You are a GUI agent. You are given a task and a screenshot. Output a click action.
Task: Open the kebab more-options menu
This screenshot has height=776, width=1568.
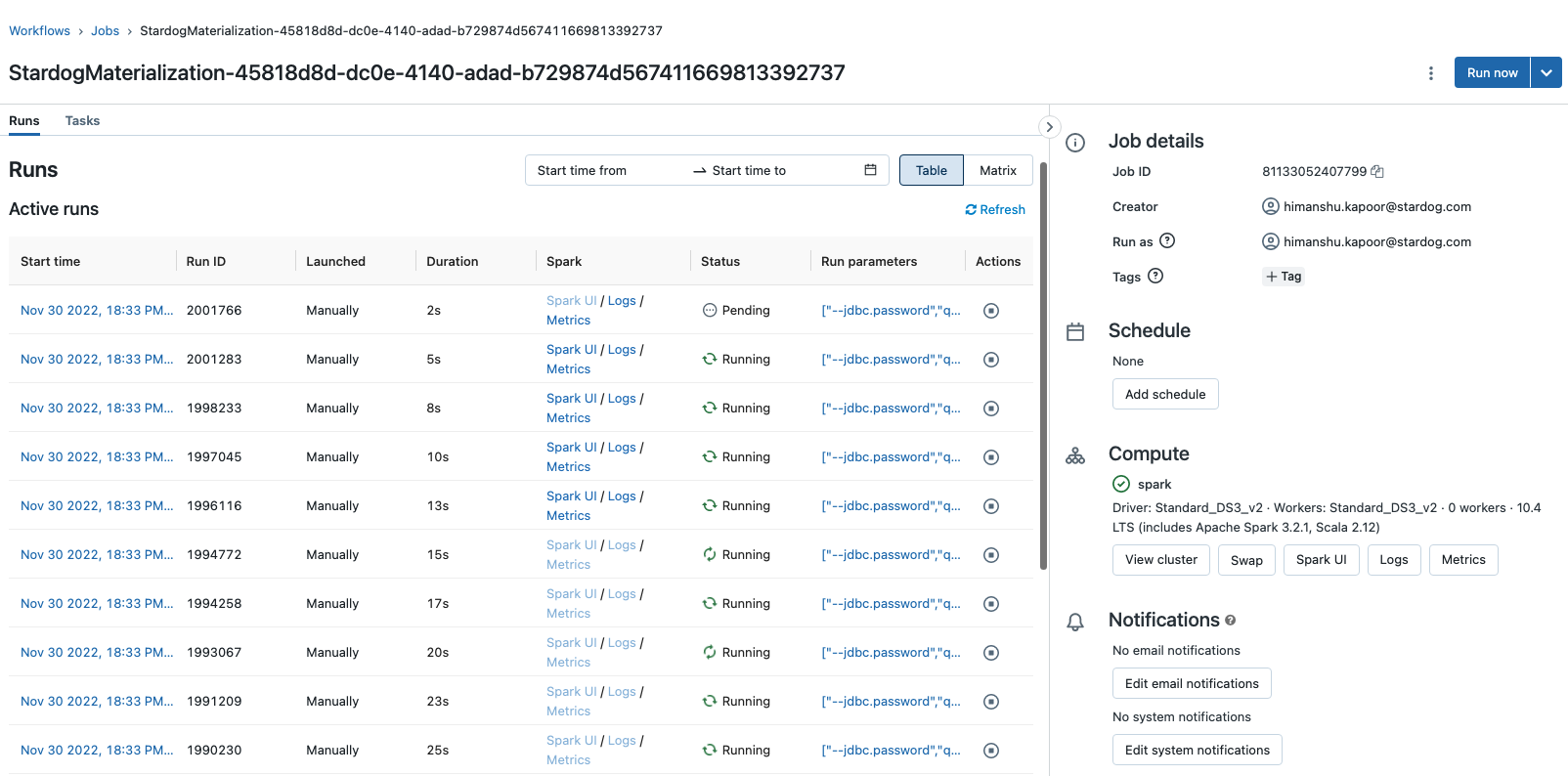(x=1430, y=73)
